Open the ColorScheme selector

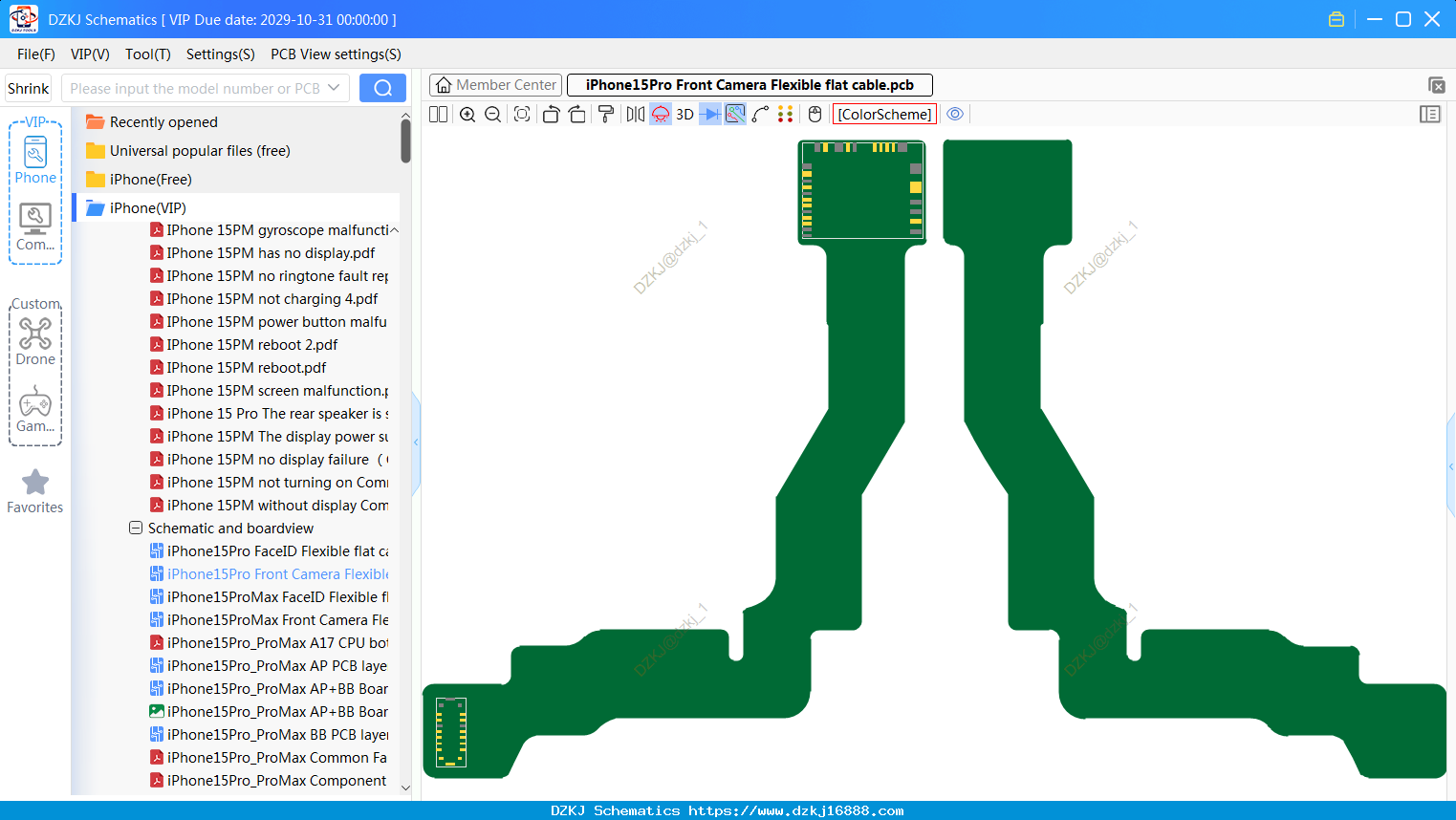(x=884, y=114)
